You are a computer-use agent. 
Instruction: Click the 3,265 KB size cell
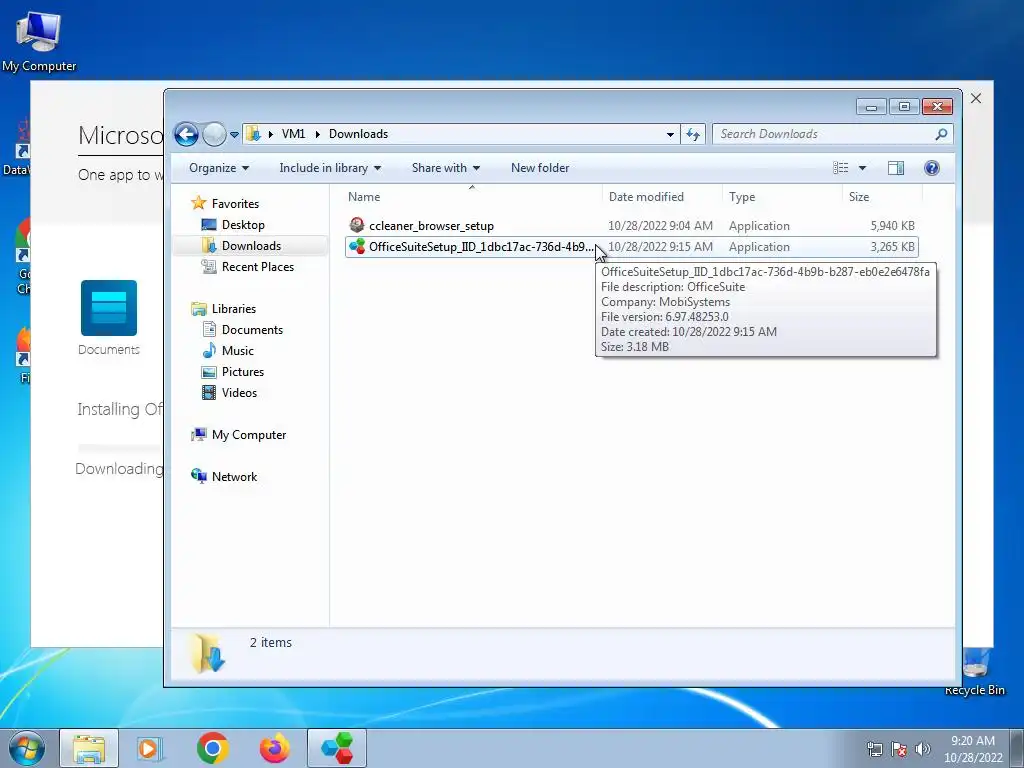(x=892, y=247)
